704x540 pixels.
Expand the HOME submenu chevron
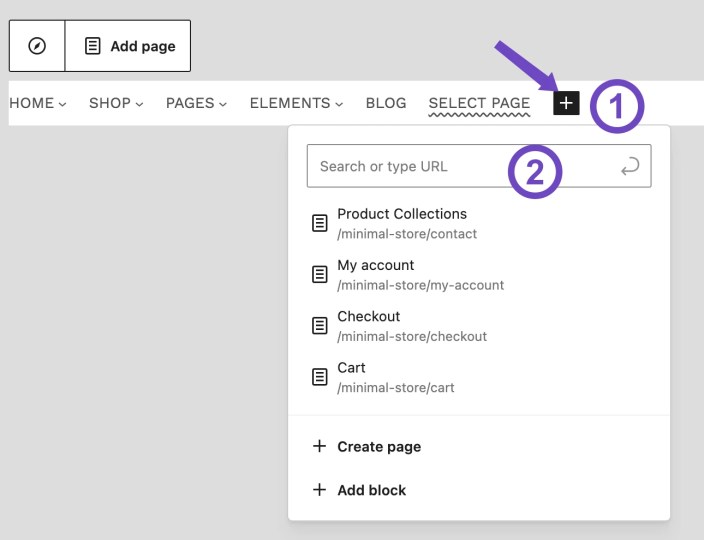click(63, 104)
